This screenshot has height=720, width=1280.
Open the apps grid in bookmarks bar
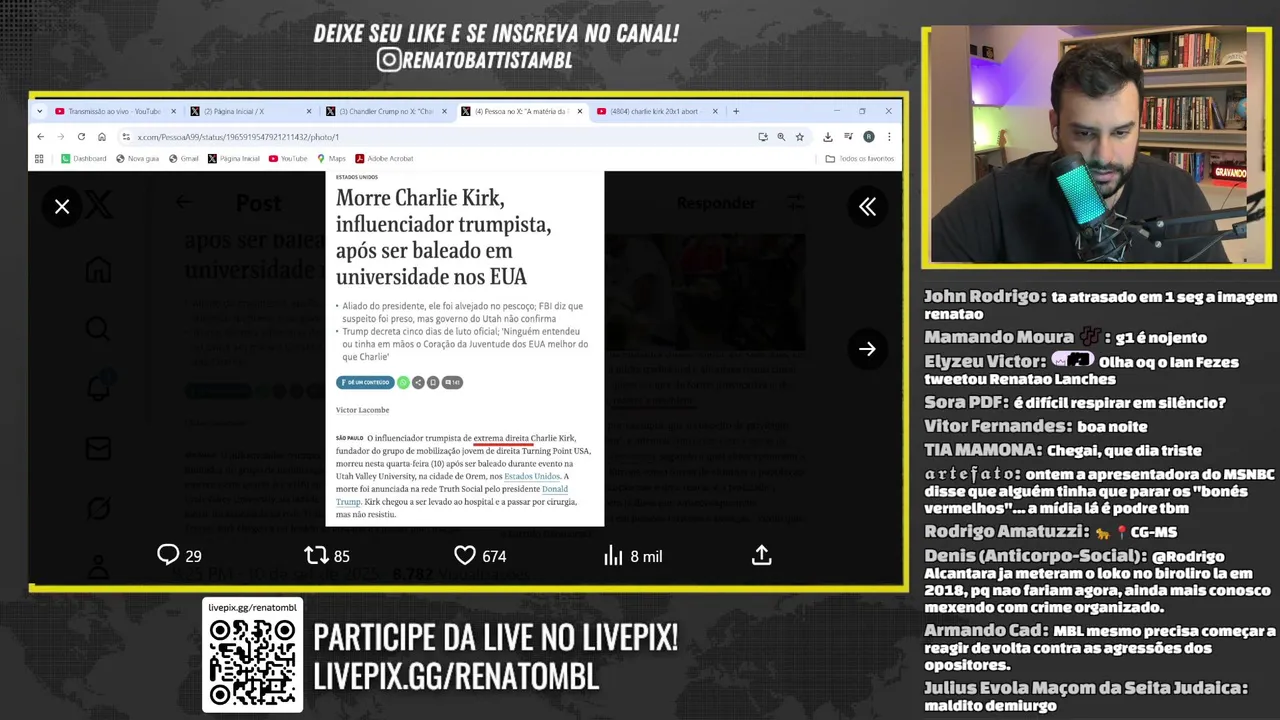point(39,158)
